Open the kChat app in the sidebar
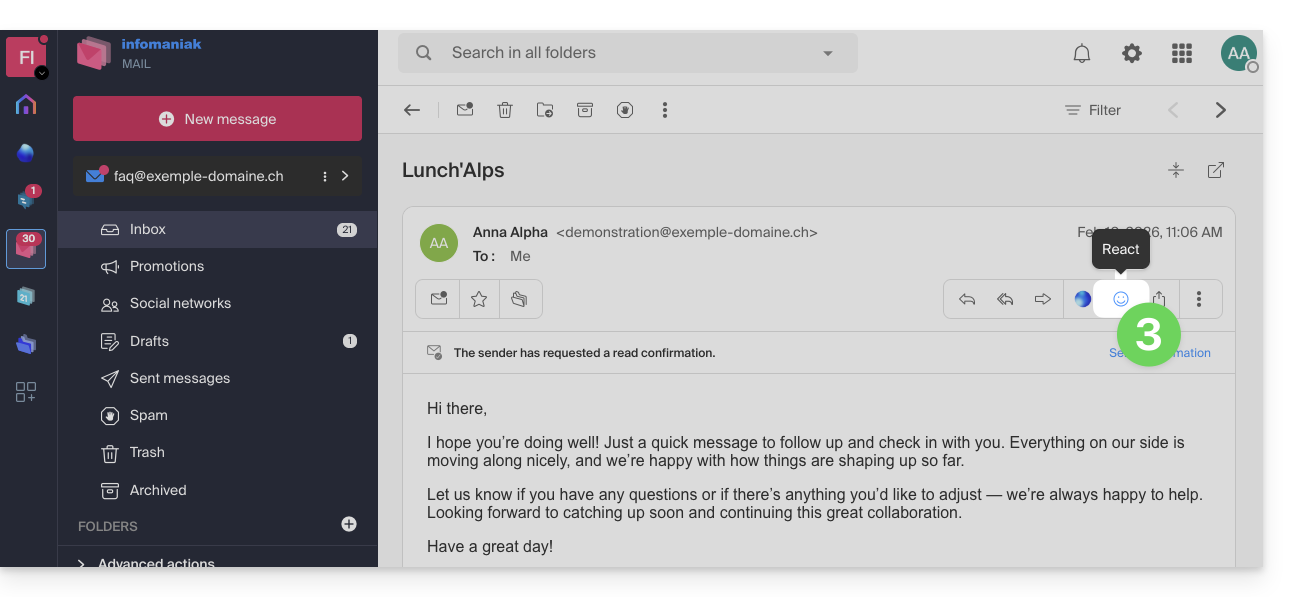This screenshot has width=1293, height=597. point(26,198)
